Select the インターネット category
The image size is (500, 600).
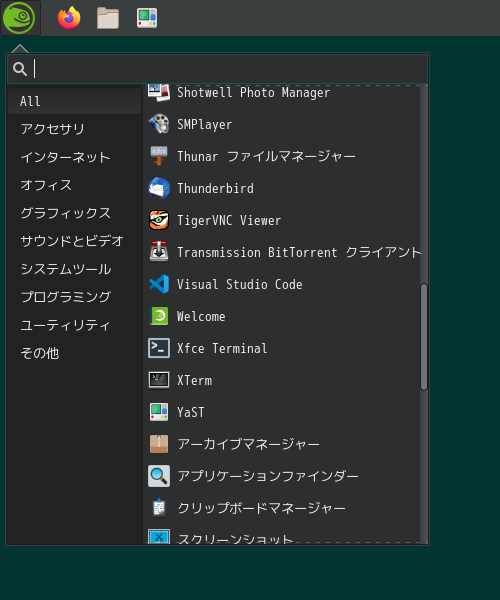tap(74, 157)
